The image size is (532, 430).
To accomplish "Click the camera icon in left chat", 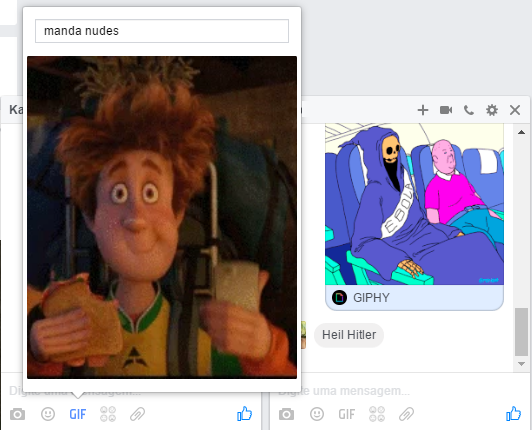I will click(17, 414).
